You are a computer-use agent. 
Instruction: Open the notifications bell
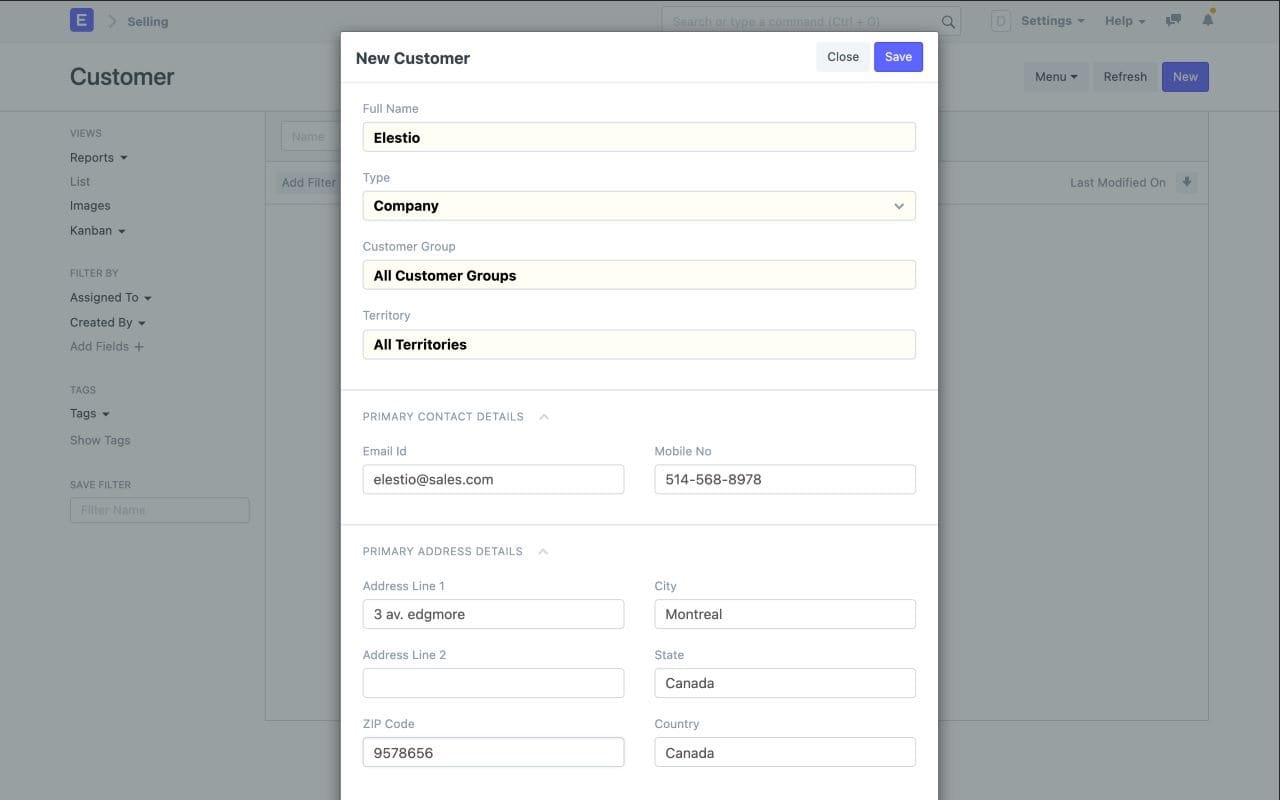(x=1207, y=19)
